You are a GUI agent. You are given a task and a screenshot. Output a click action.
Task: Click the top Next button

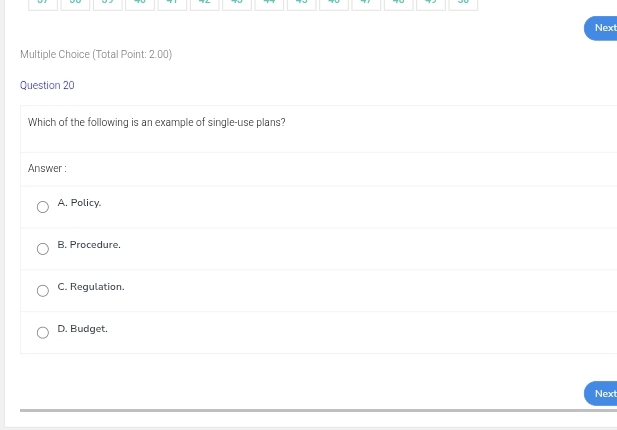click(602, 28)
